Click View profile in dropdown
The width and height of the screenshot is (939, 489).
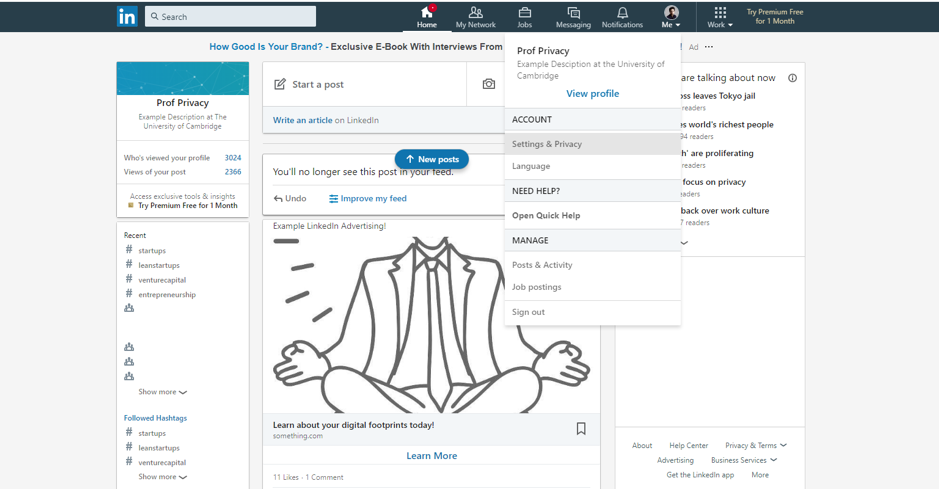click(592, 93)
